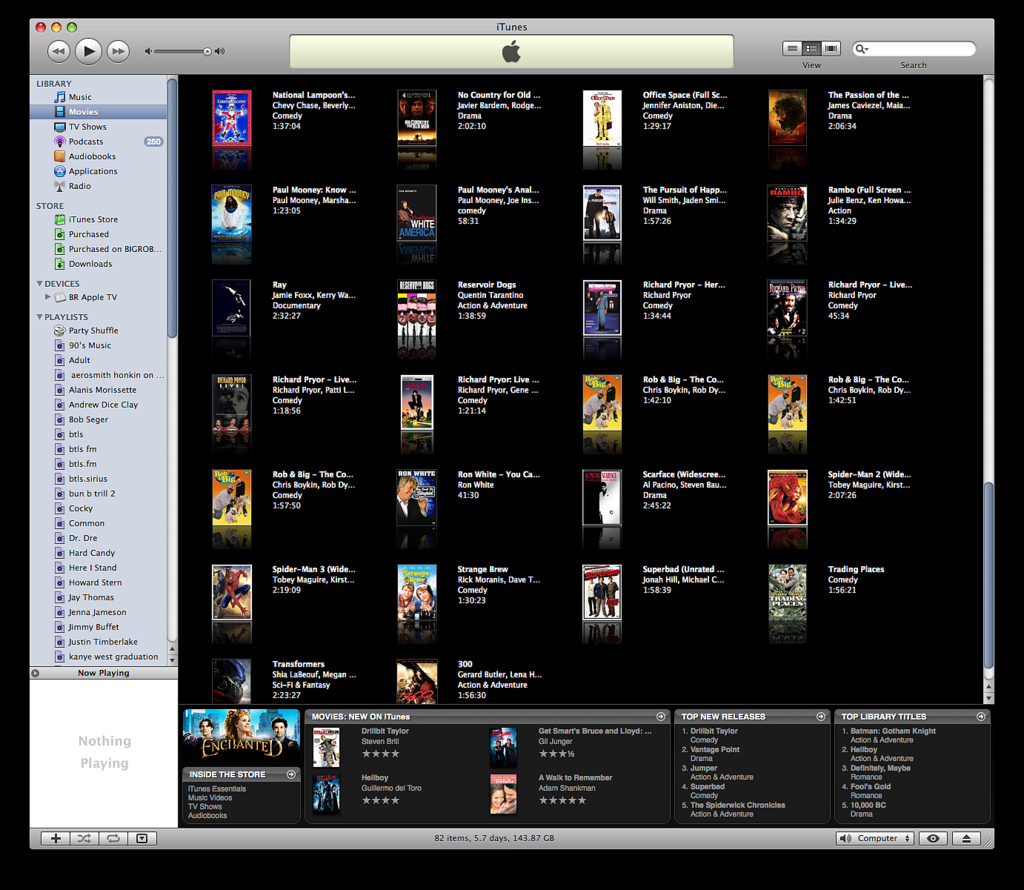Click the Next track fast-forward button

pyautogui.click(x=118, y=51)
